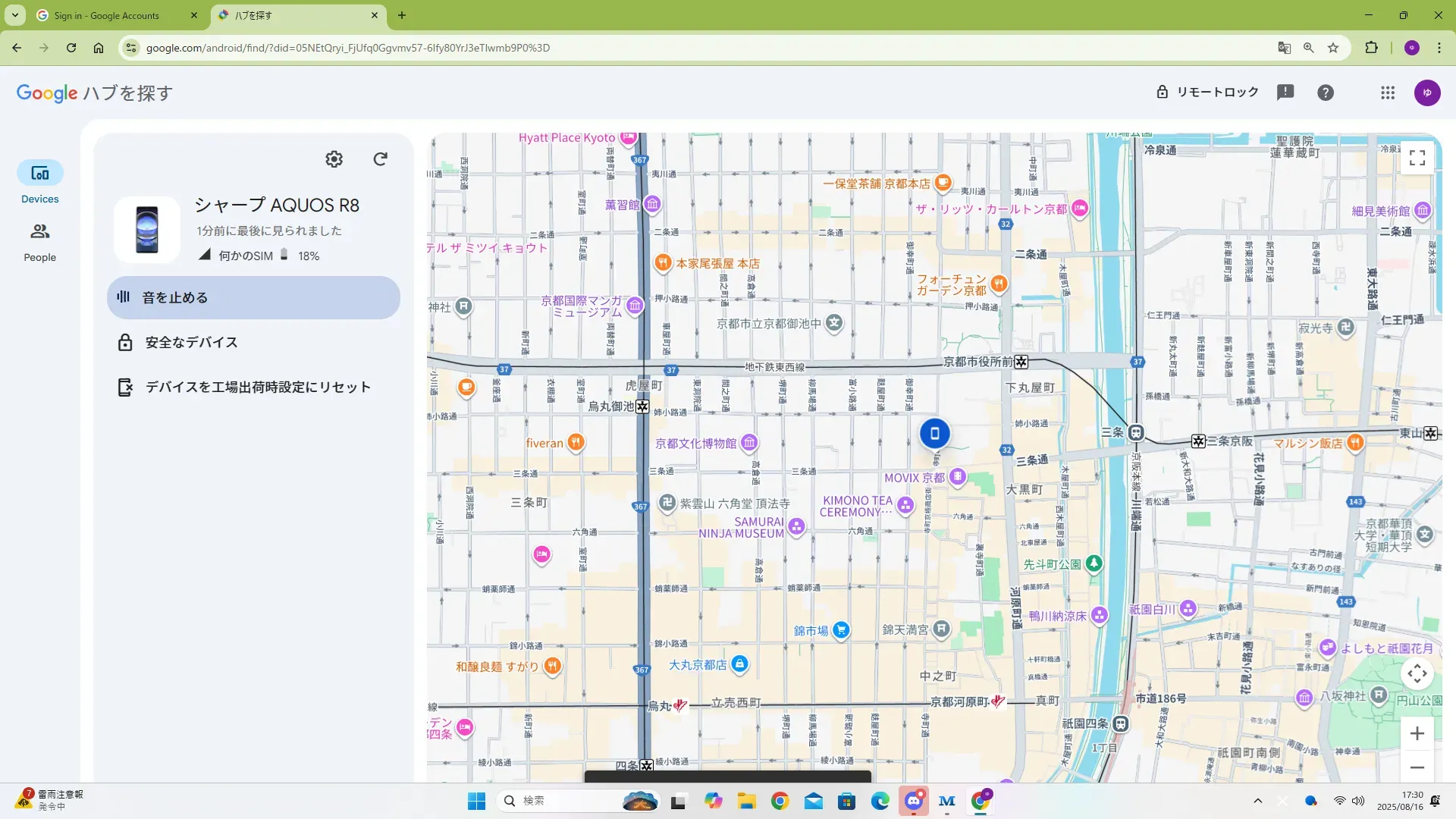Click the blue device location marker

coord(934,434)
